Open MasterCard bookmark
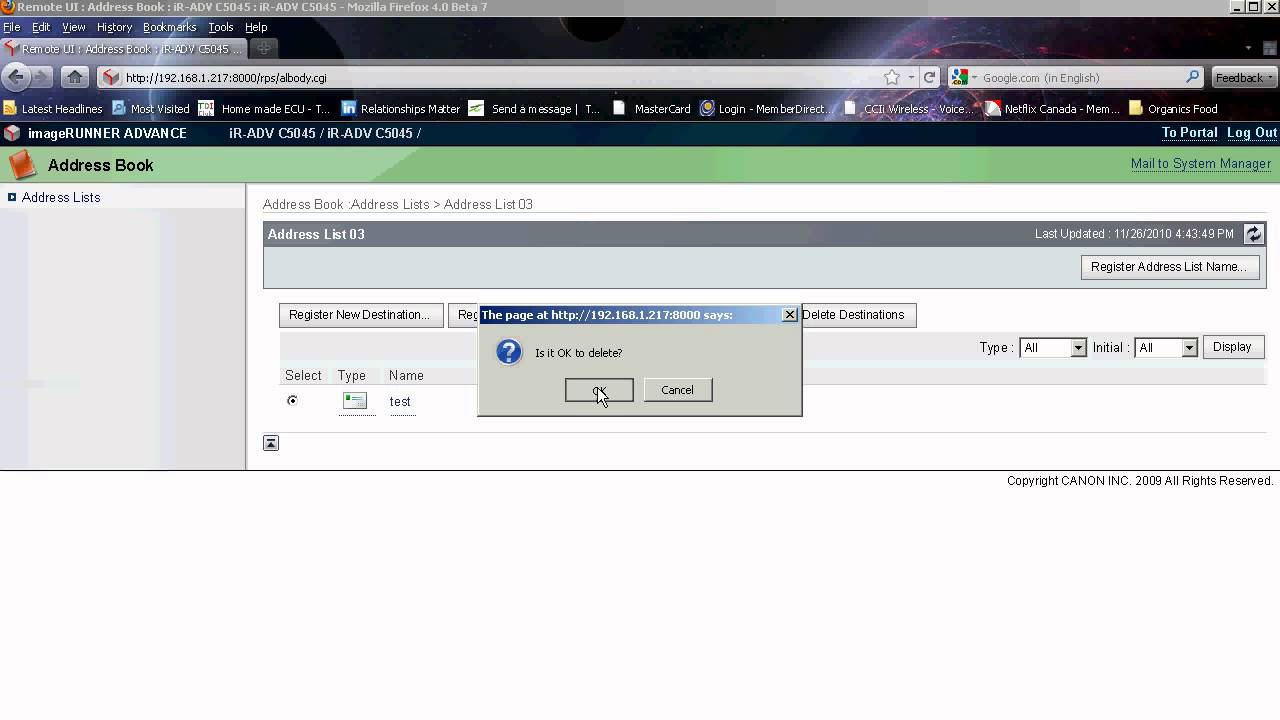Viewport: 1280px width, 720px height. [x=651, y=108]
